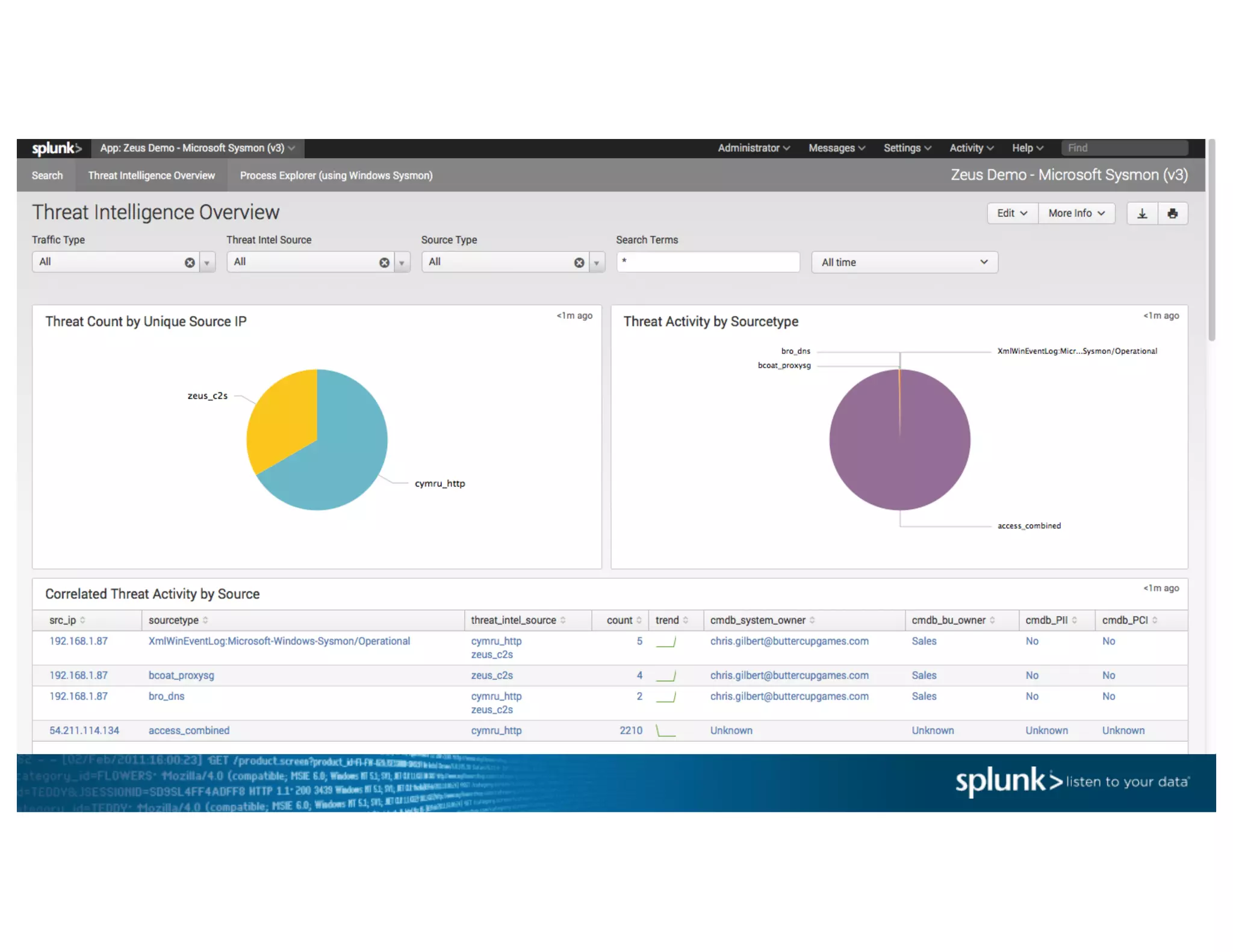Click the Splunk logo in header
Image resolution: width=1233 pixels, height=952 pixels.
click(x=56, y=148)
